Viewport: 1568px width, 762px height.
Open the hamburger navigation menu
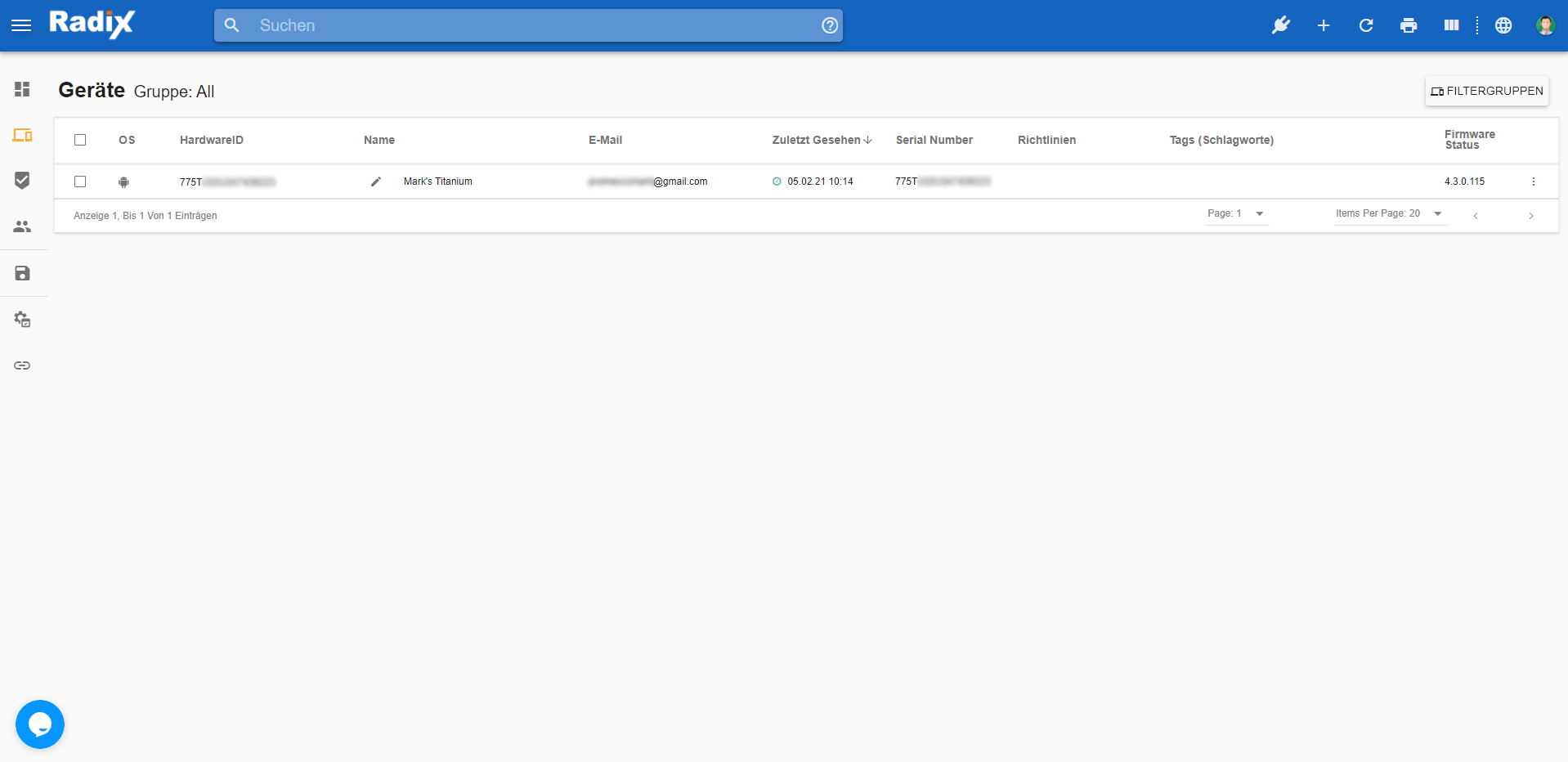[21, 25]
